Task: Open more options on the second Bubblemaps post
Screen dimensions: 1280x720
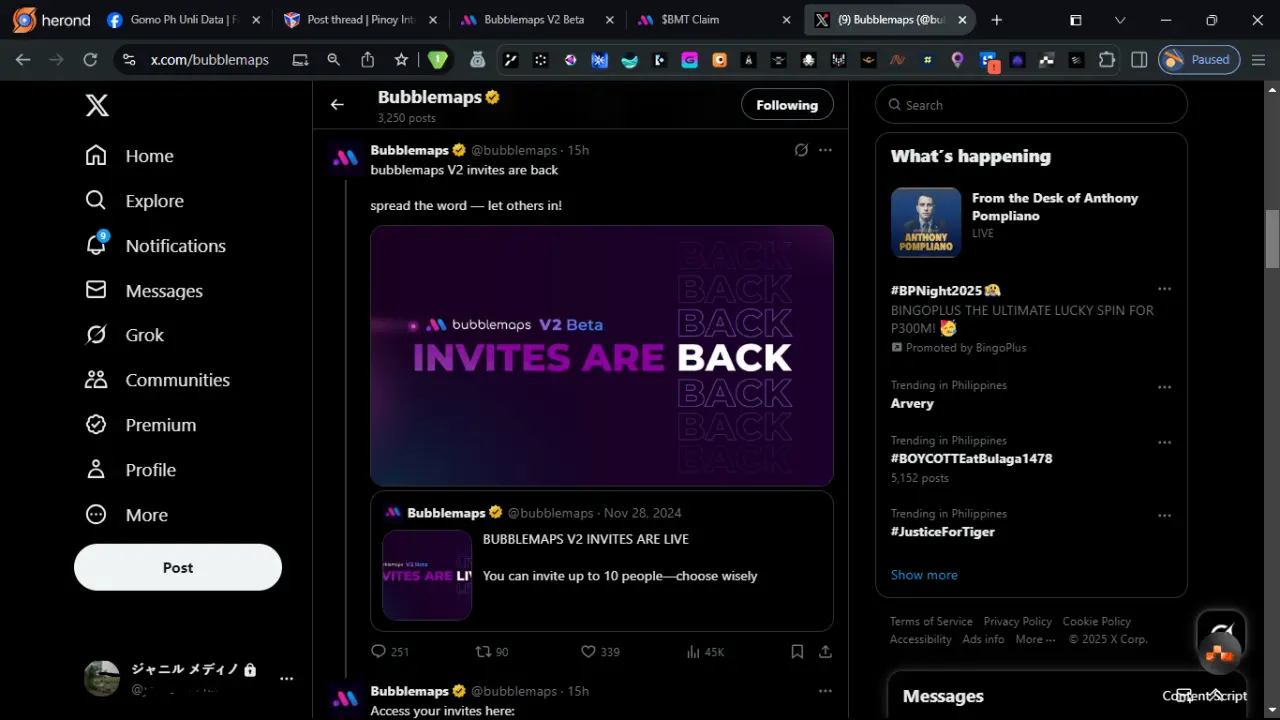Action: click(x=825, y=691)
